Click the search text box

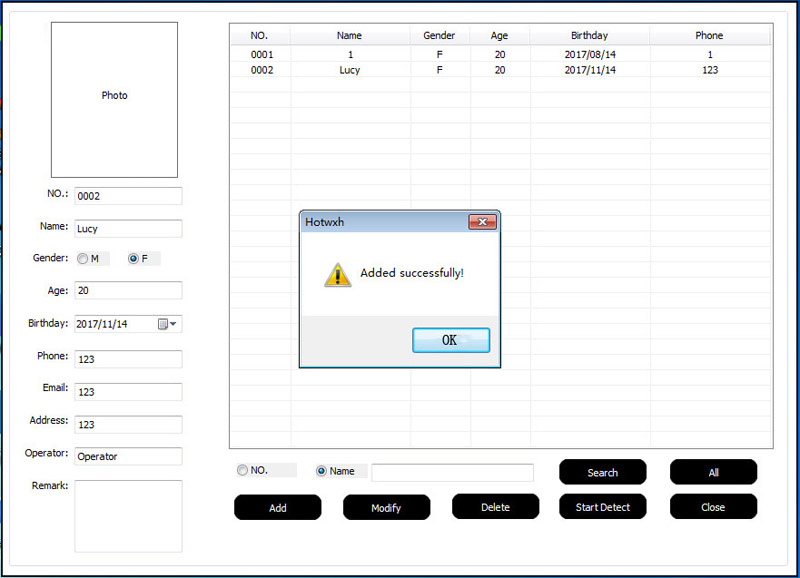(x=453, y=472)
